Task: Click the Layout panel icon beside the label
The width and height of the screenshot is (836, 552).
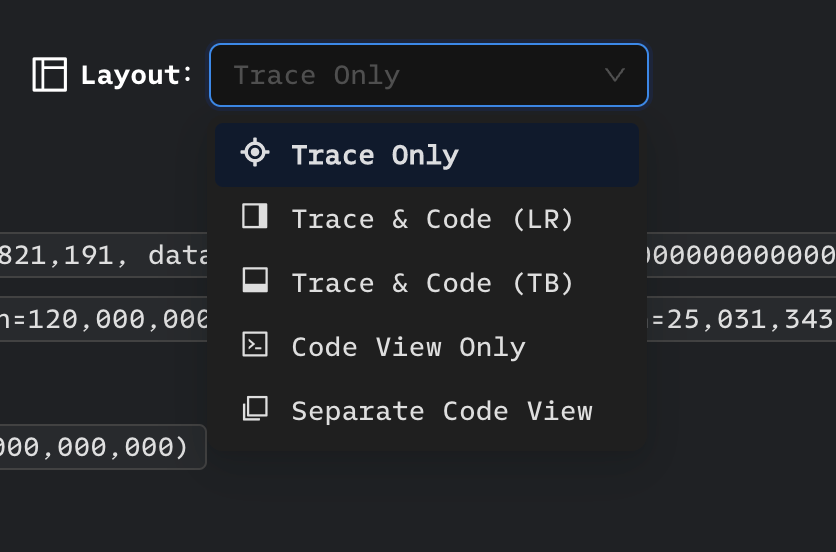Action: point(50,75)
